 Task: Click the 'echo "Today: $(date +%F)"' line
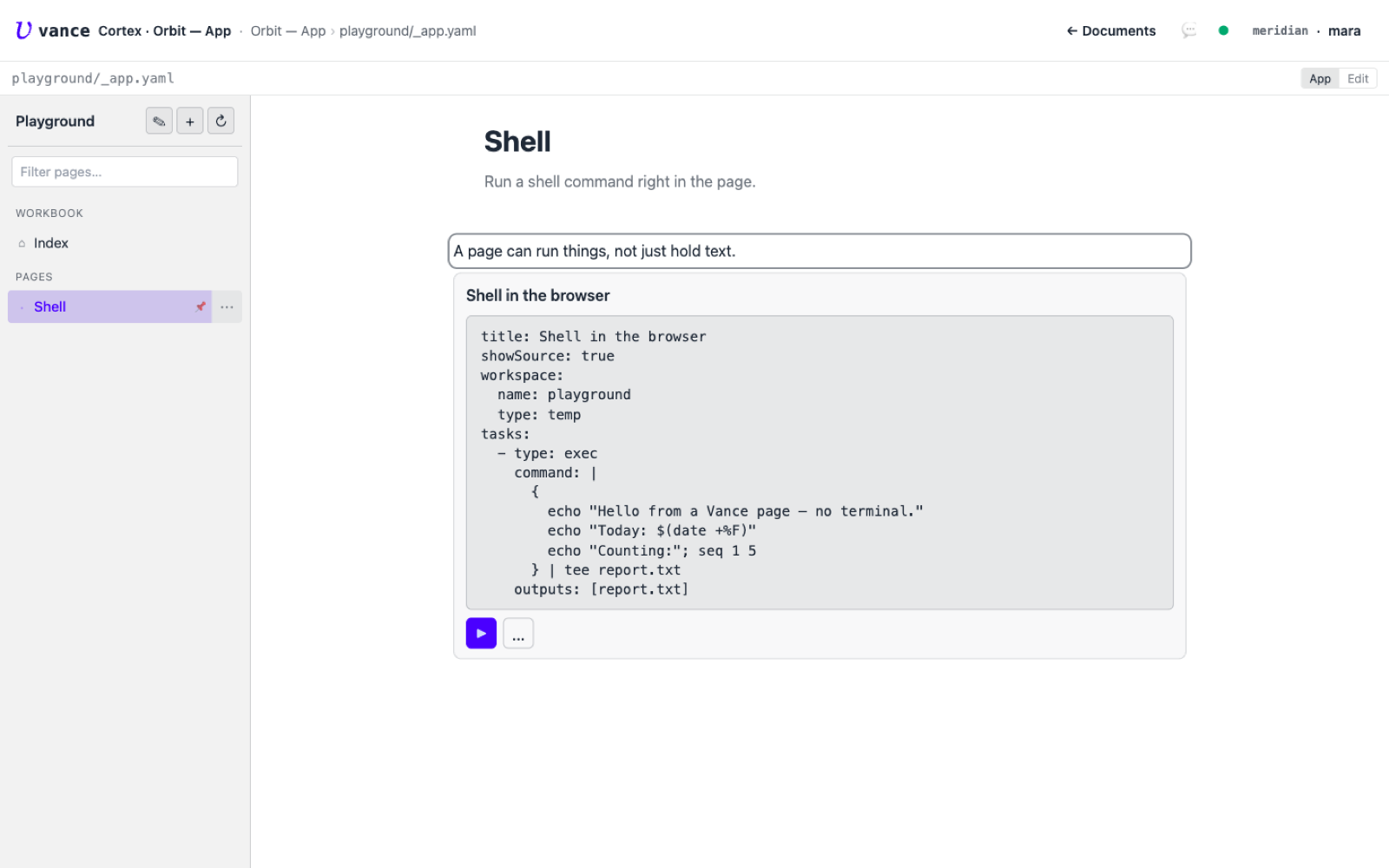652,531
